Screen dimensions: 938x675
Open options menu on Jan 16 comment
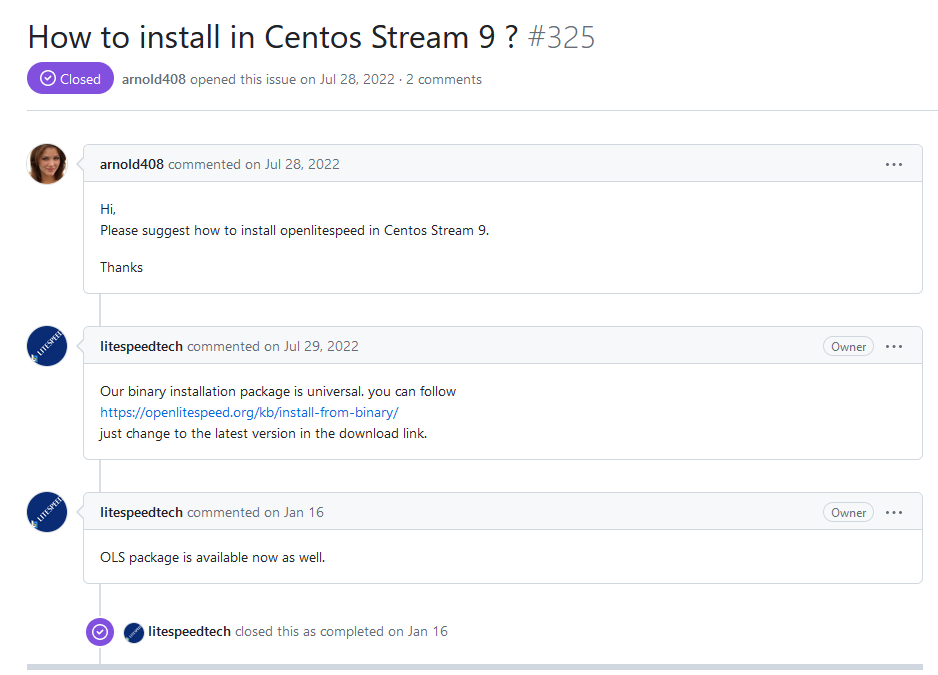[894, 513]
